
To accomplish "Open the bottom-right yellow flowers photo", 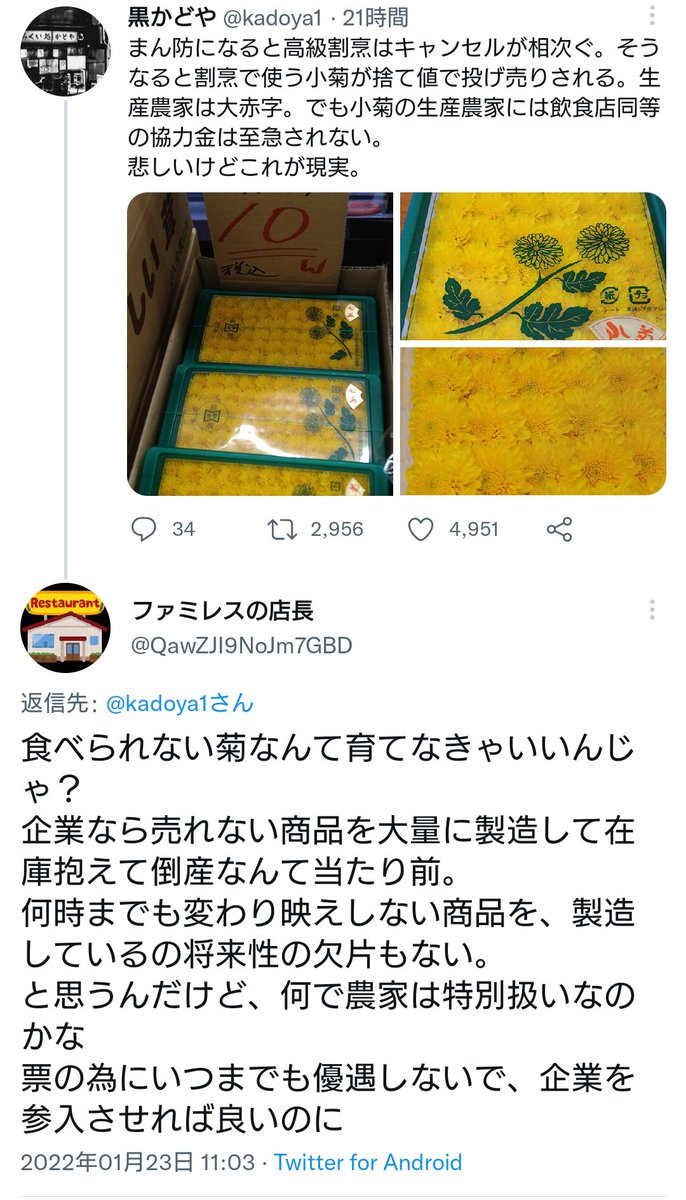I will click(533, 421).
